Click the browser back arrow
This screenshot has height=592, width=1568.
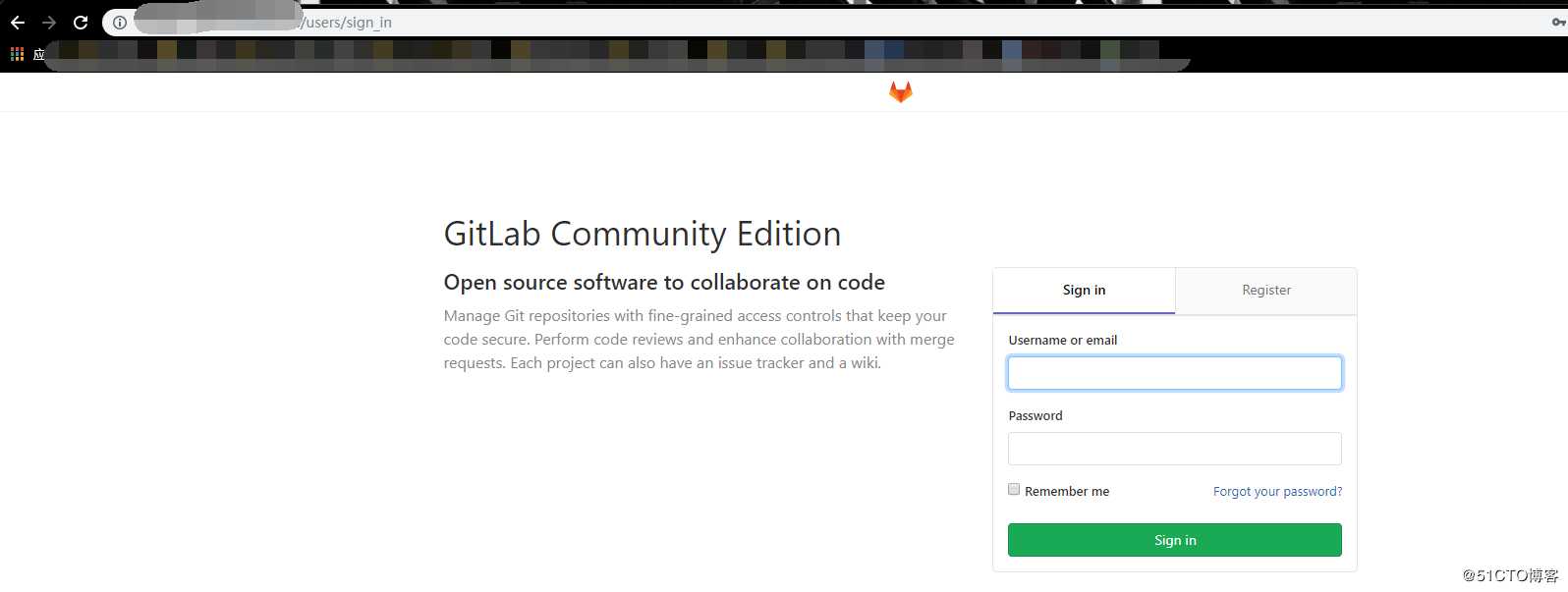18,23
